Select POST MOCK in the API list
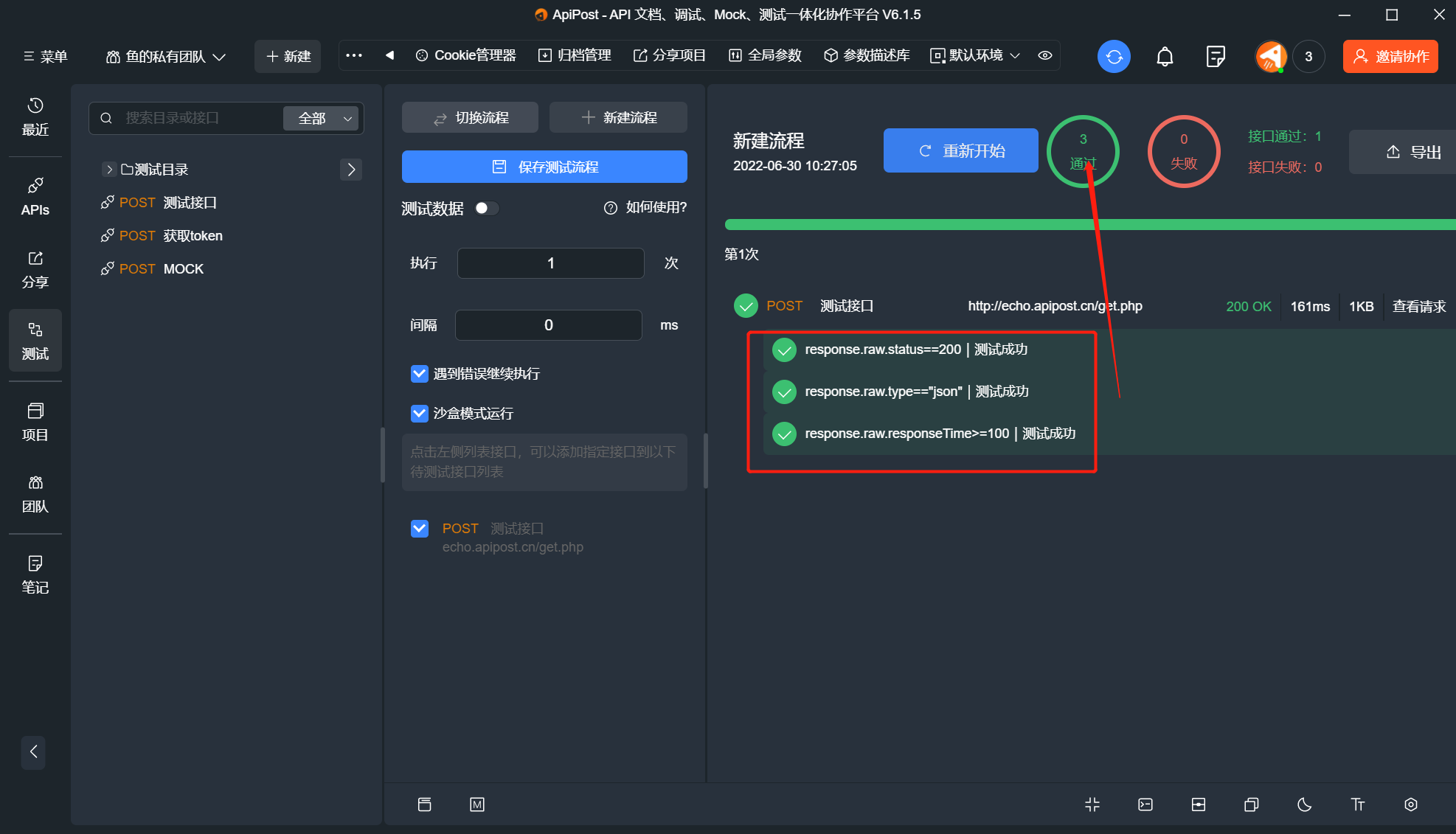This screenshot has width=1456, height=834. (152, 269)
